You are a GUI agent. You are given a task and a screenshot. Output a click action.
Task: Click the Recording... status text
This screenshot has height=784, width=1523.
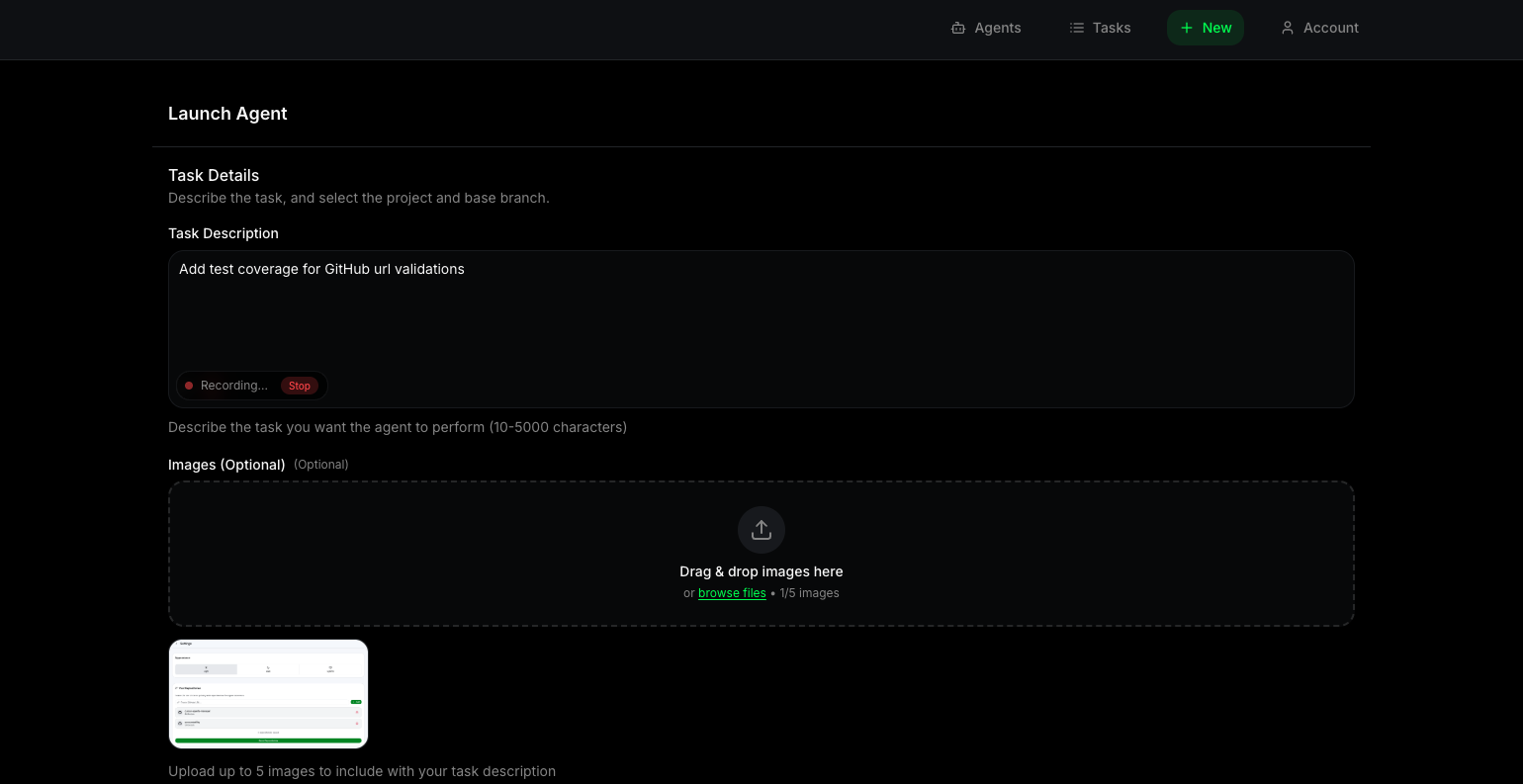233,386
